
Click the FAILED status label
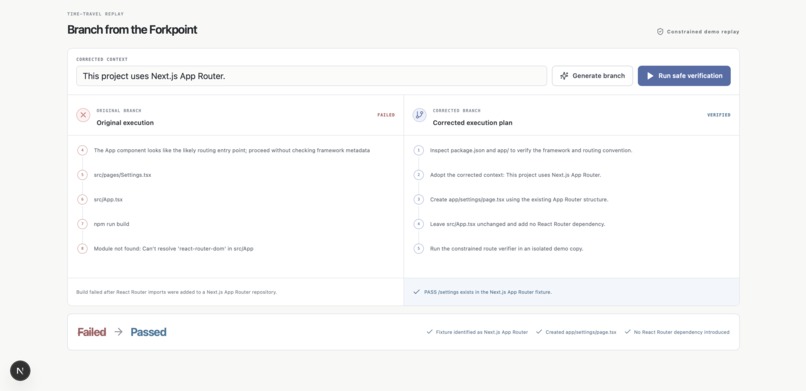click(x=386, y=115)
